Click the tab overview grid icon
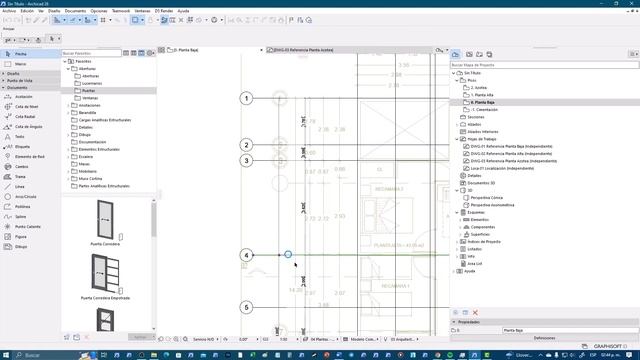Viewport: 640px width, 360px height. click(161, 50)
